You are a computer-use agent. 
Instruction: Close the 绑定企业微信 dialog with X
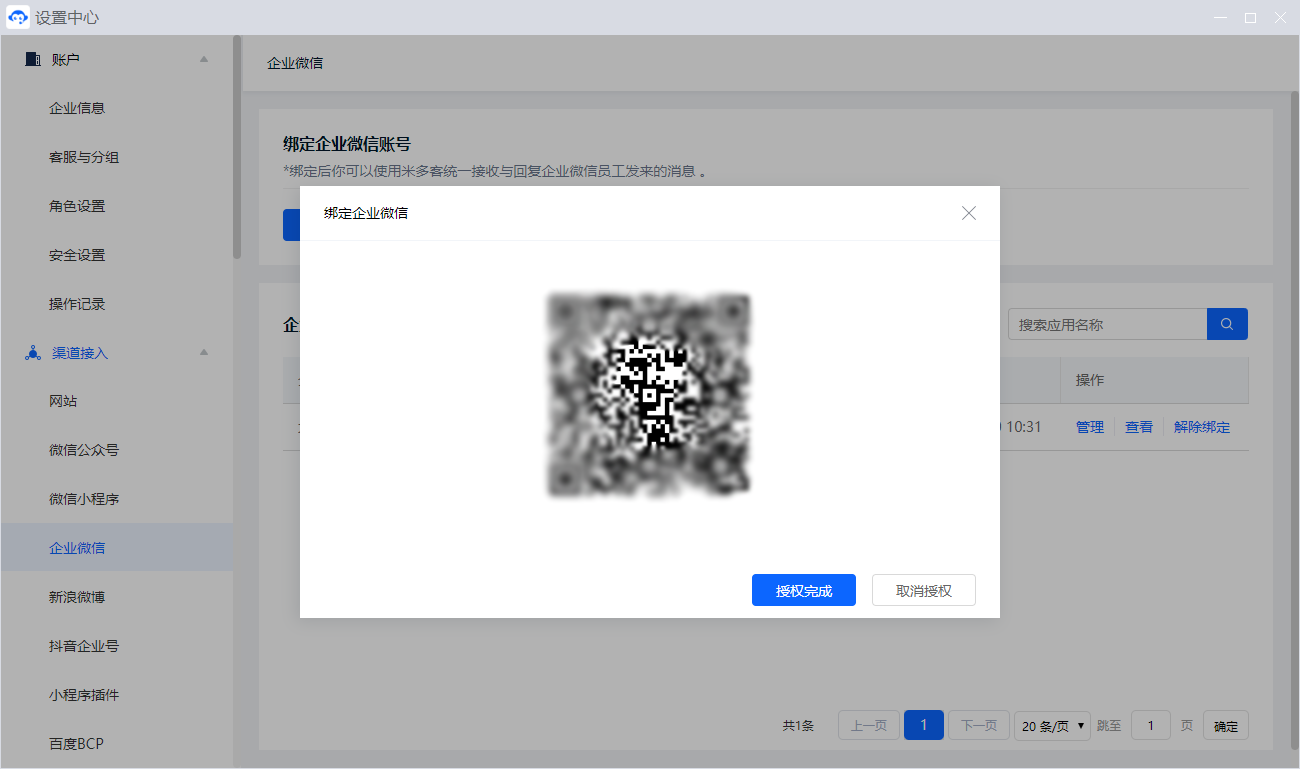coord(968,213)
